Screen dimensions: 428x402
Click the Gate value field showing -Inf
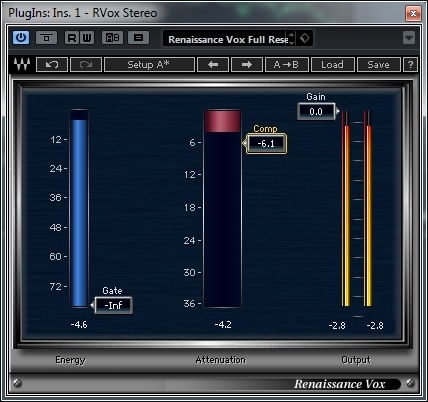tap(114, 305)
